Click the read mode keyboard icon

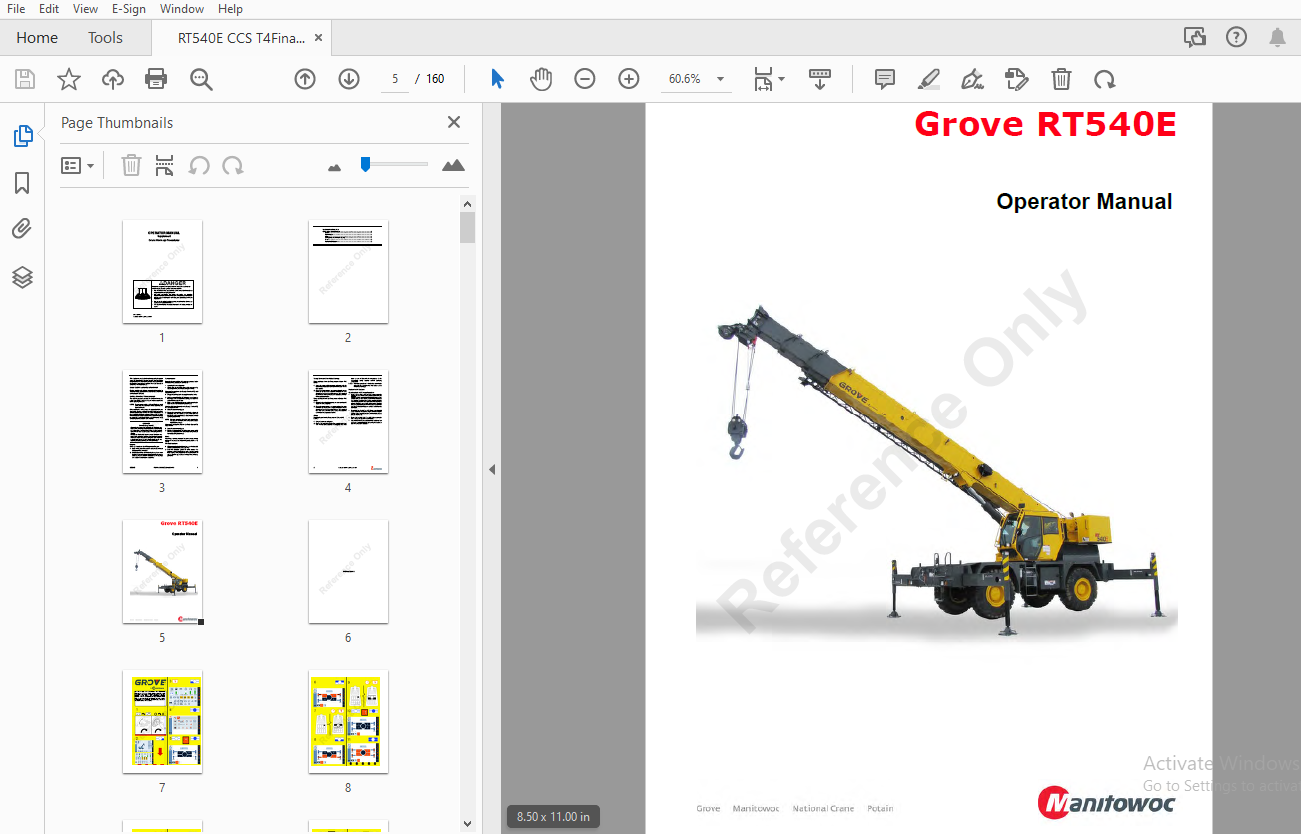(x=820, y=79)
